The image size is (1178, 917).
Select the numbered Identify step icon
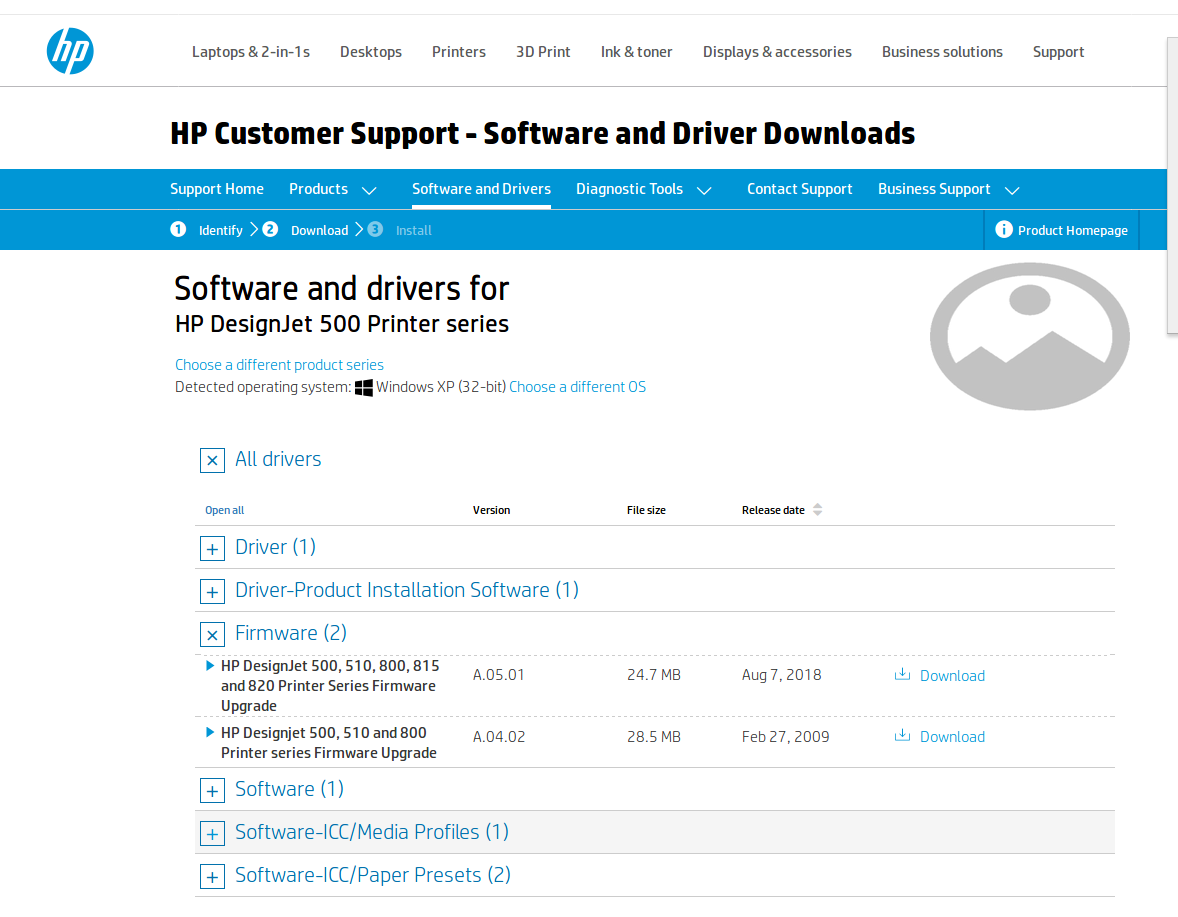coord(178,229)
